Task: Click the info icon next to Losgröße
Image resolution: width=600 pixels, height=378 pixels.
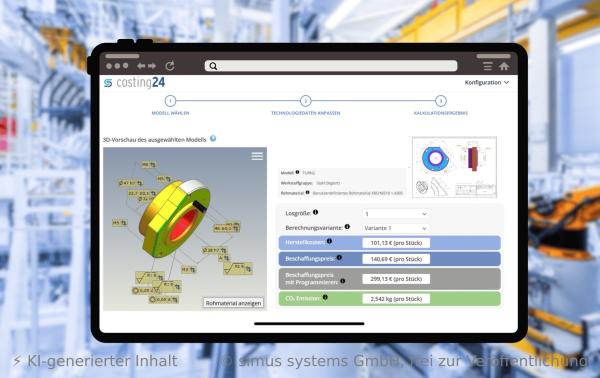Action: [x=315, y=212]
